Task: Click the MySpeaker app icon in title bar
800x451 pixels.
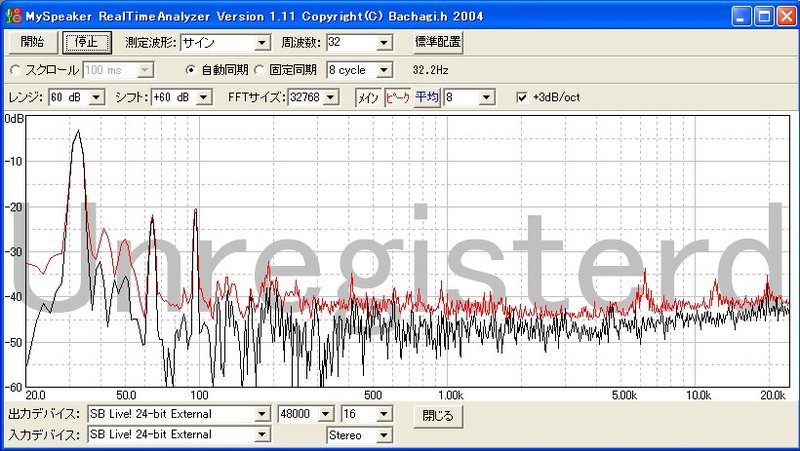Action: click(12, 15)
